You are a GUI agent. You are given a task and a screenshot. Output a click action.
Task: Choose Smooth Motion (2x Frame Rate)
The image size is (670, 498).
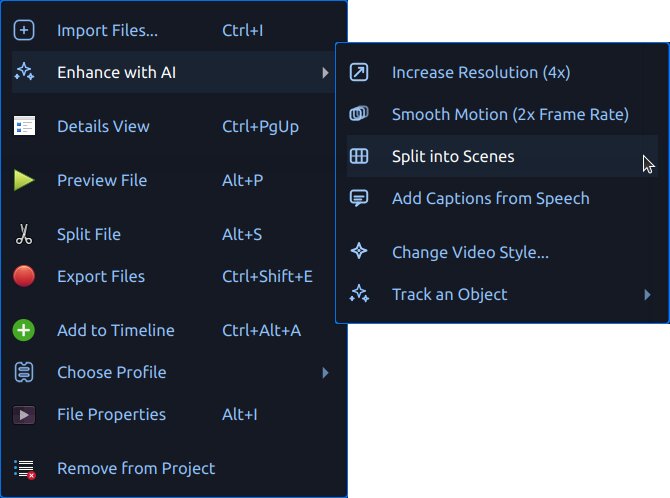[510, 114]
